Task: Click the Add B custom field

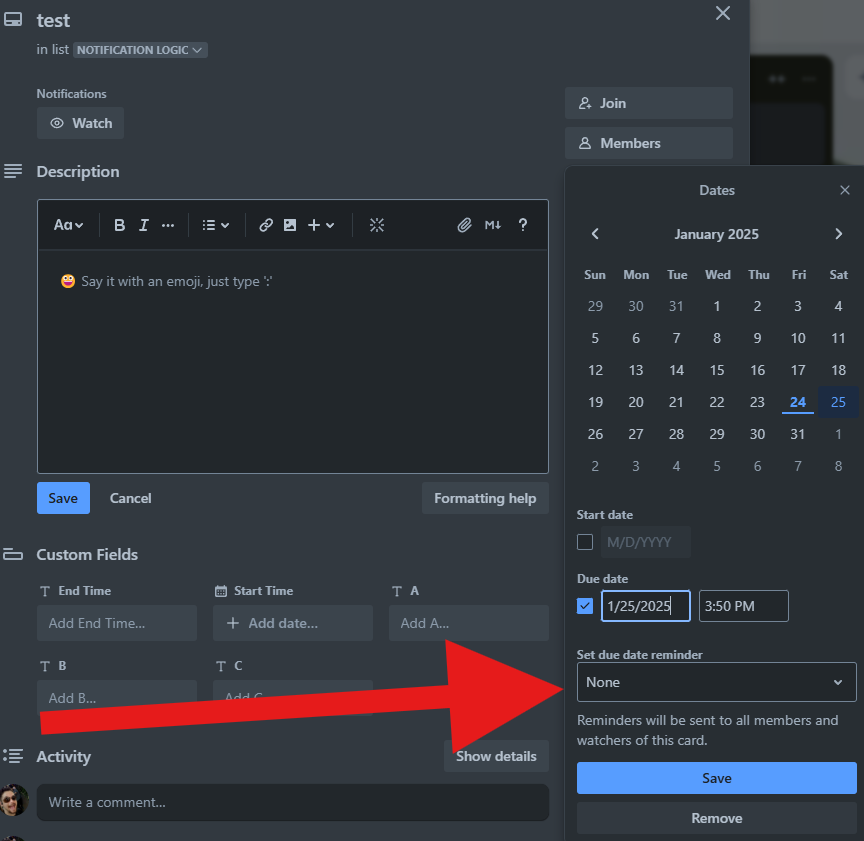Action: (117, 697)
